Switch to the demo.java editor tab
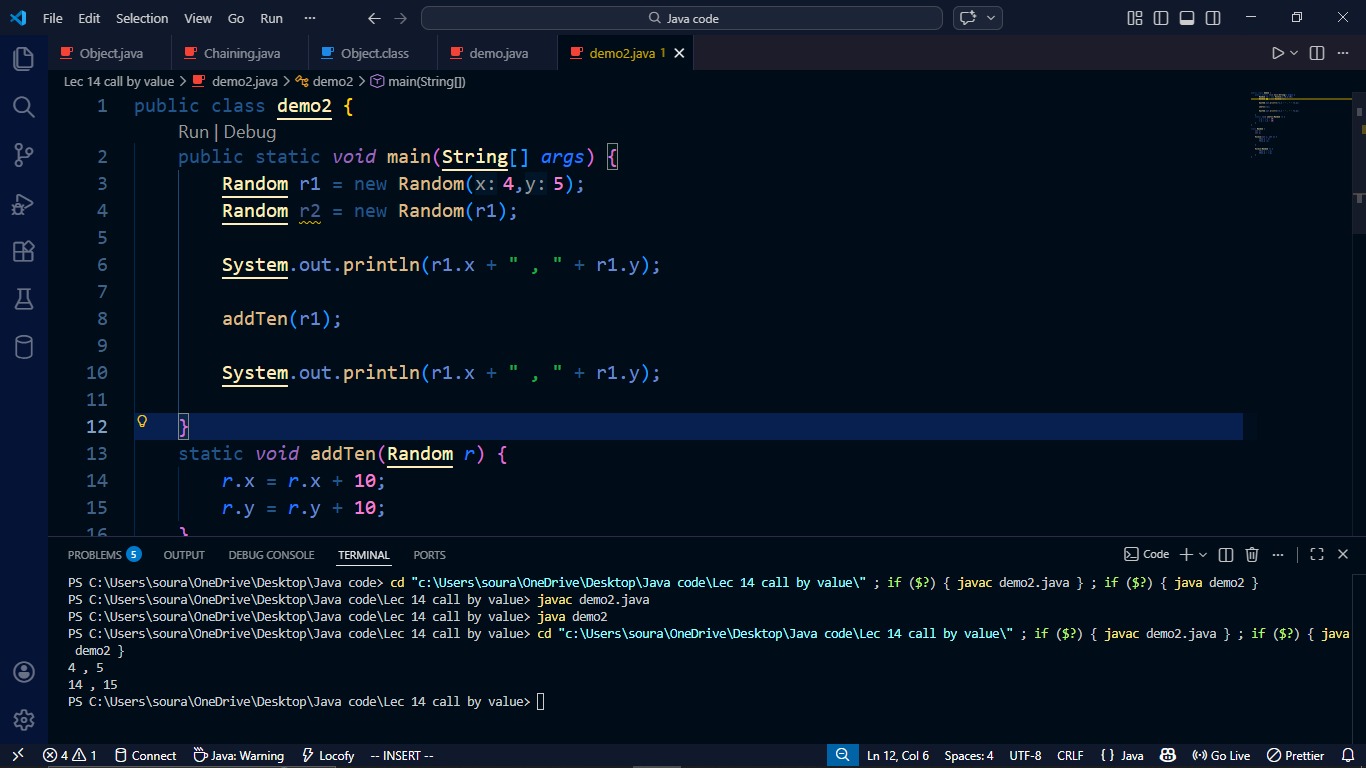1366x768 pixels. 498,53
